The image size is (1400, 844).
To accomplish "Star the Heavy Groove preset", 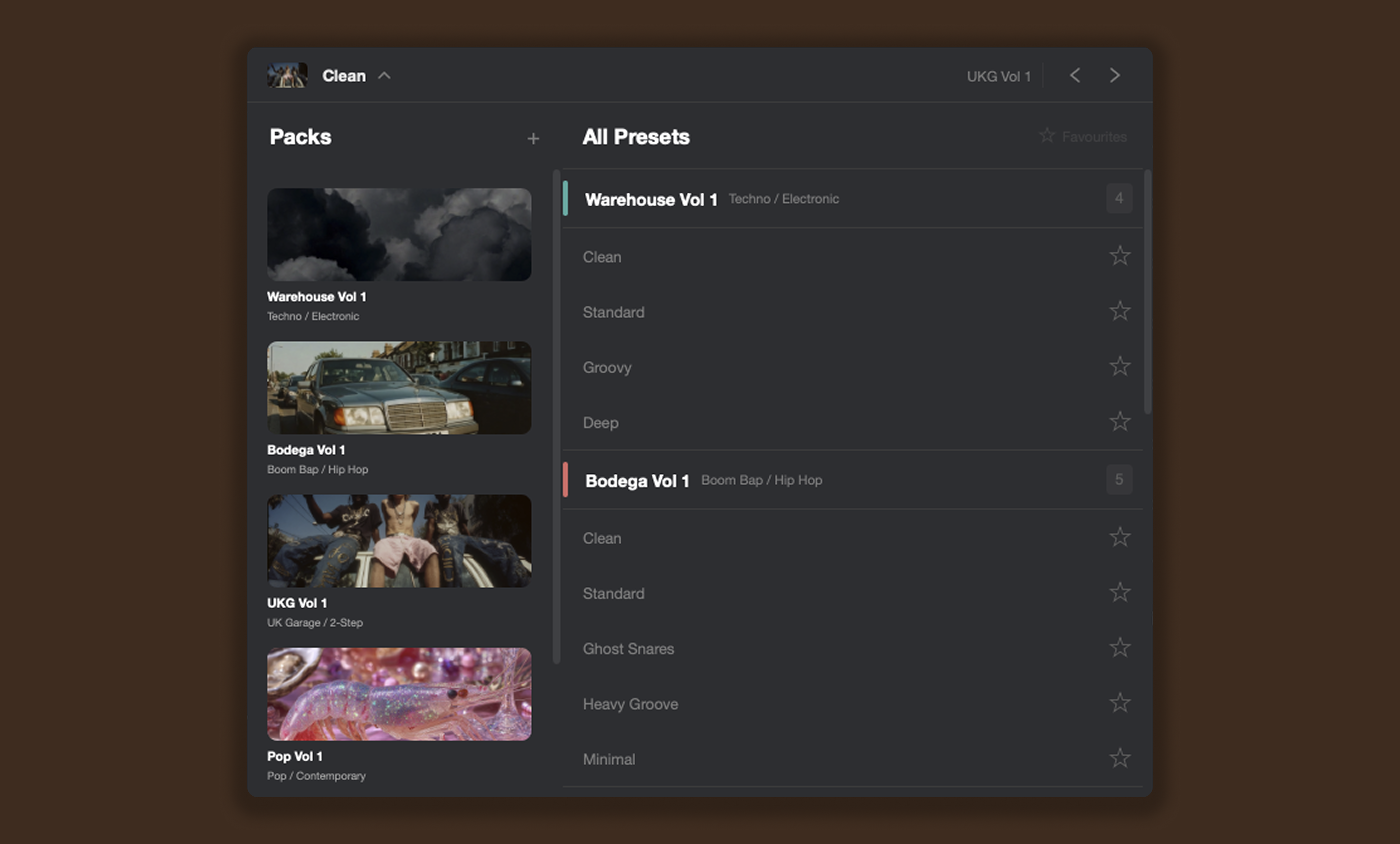I will [x=1119, y=703].
